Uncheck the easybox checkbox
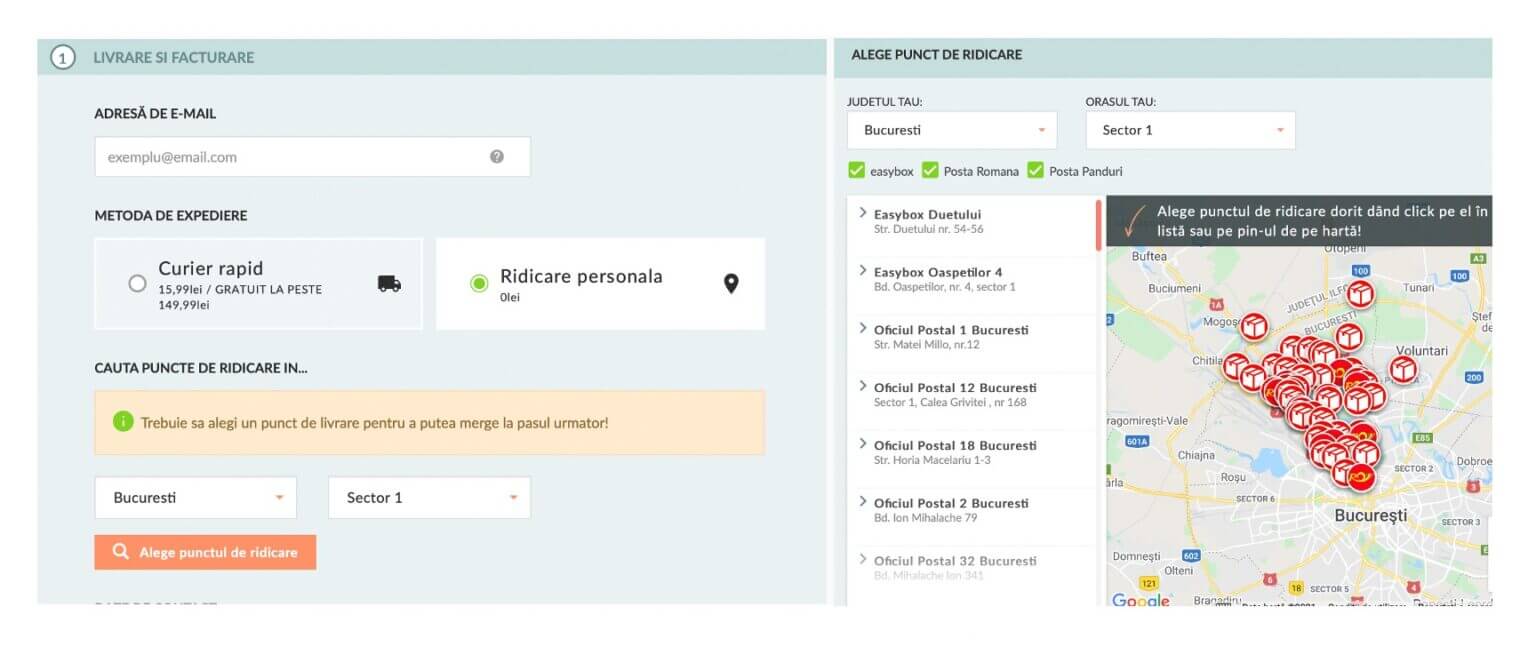Screen dimensions: 1536x647 [x=856, y=171]
